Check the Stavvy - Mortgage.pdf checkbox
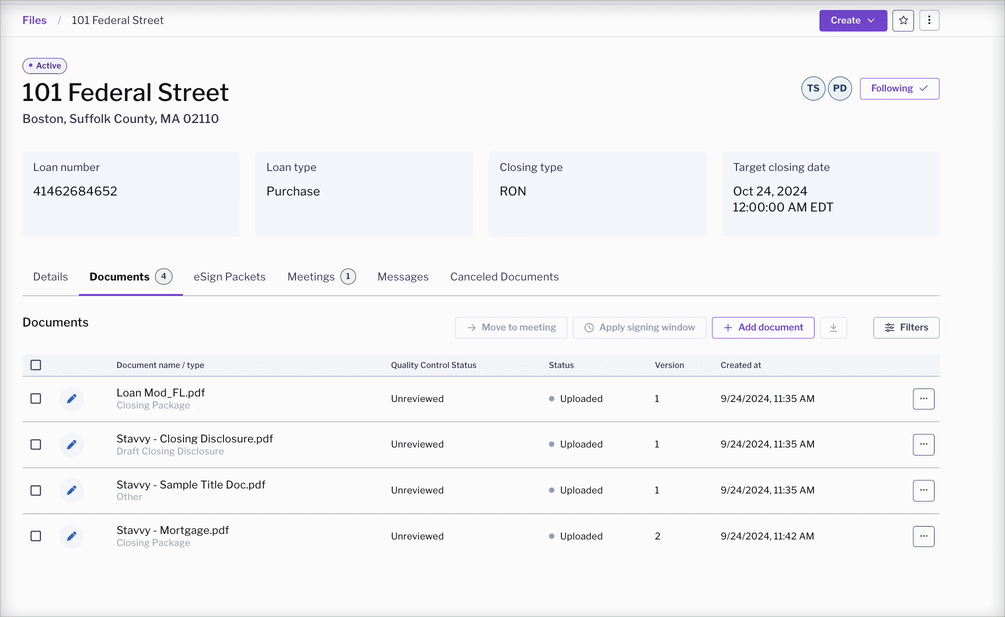1005x617 pixels. click(36, 536)
